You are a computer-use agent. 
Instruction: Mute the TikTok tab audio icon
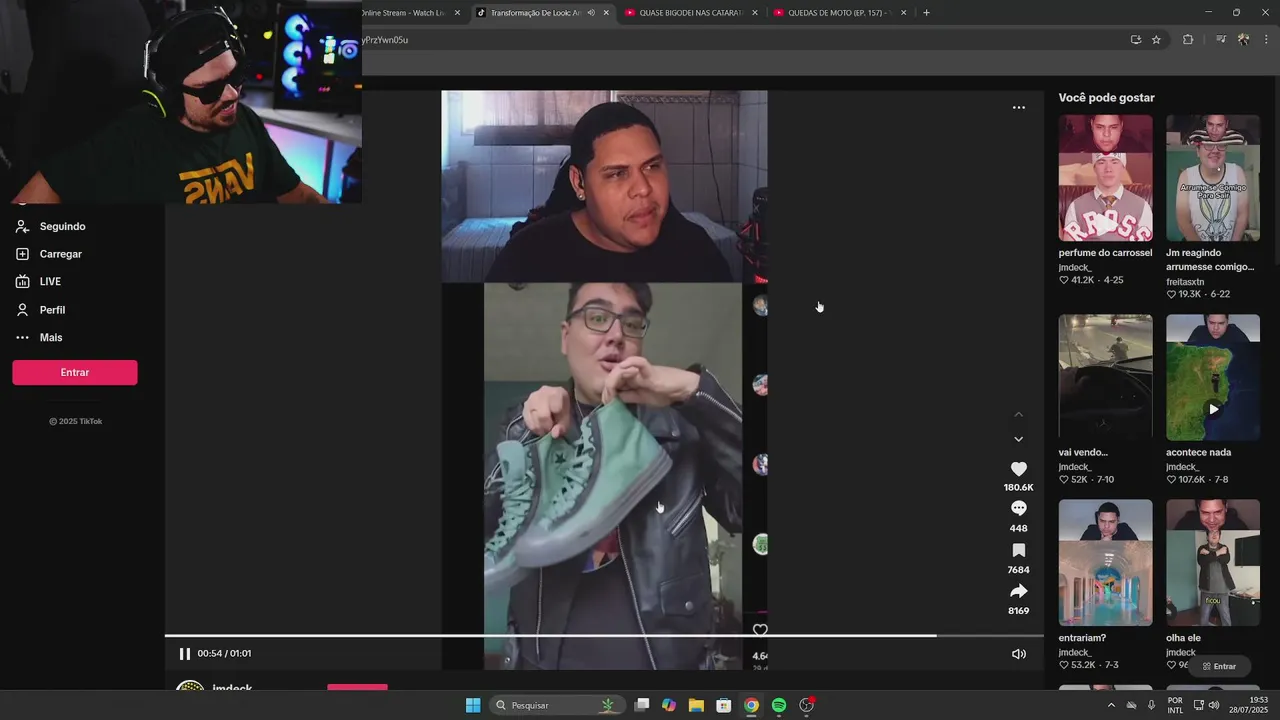(x=591, y=13)
